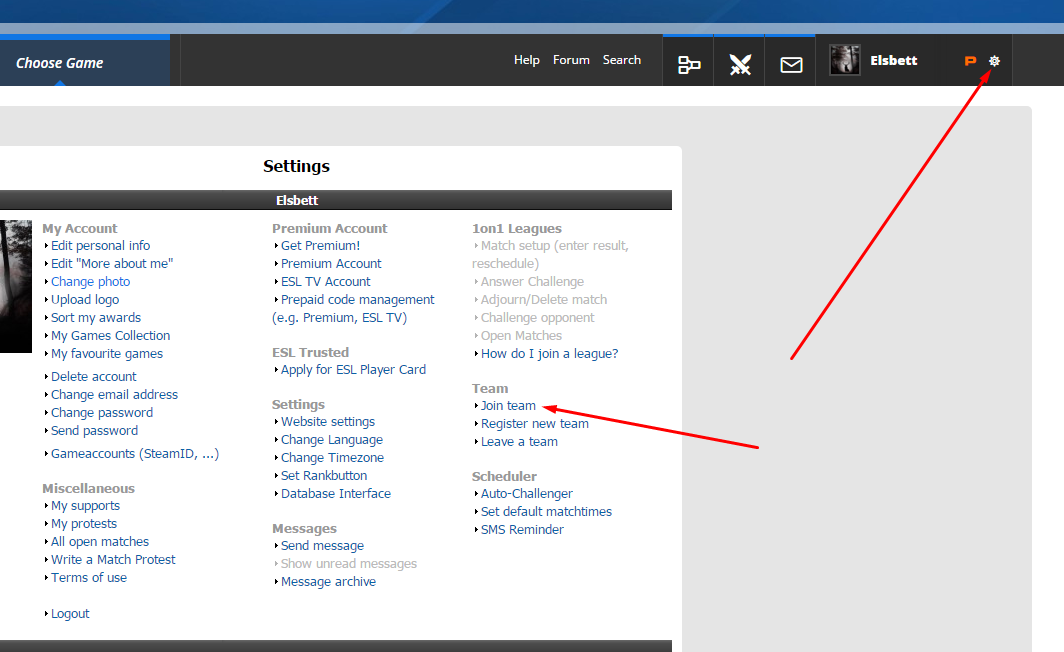
Task: Open settings via the gear icon
Action: coord(994,61)
